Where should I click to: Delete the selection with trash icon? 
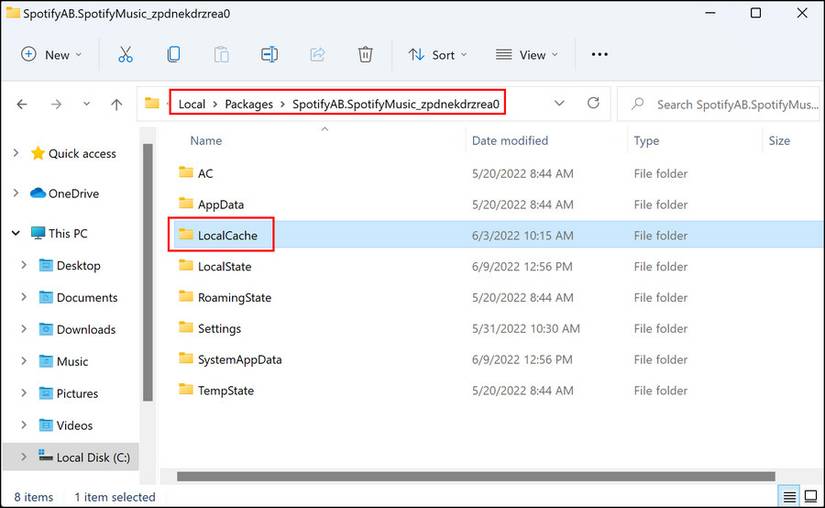coord(365,55)
